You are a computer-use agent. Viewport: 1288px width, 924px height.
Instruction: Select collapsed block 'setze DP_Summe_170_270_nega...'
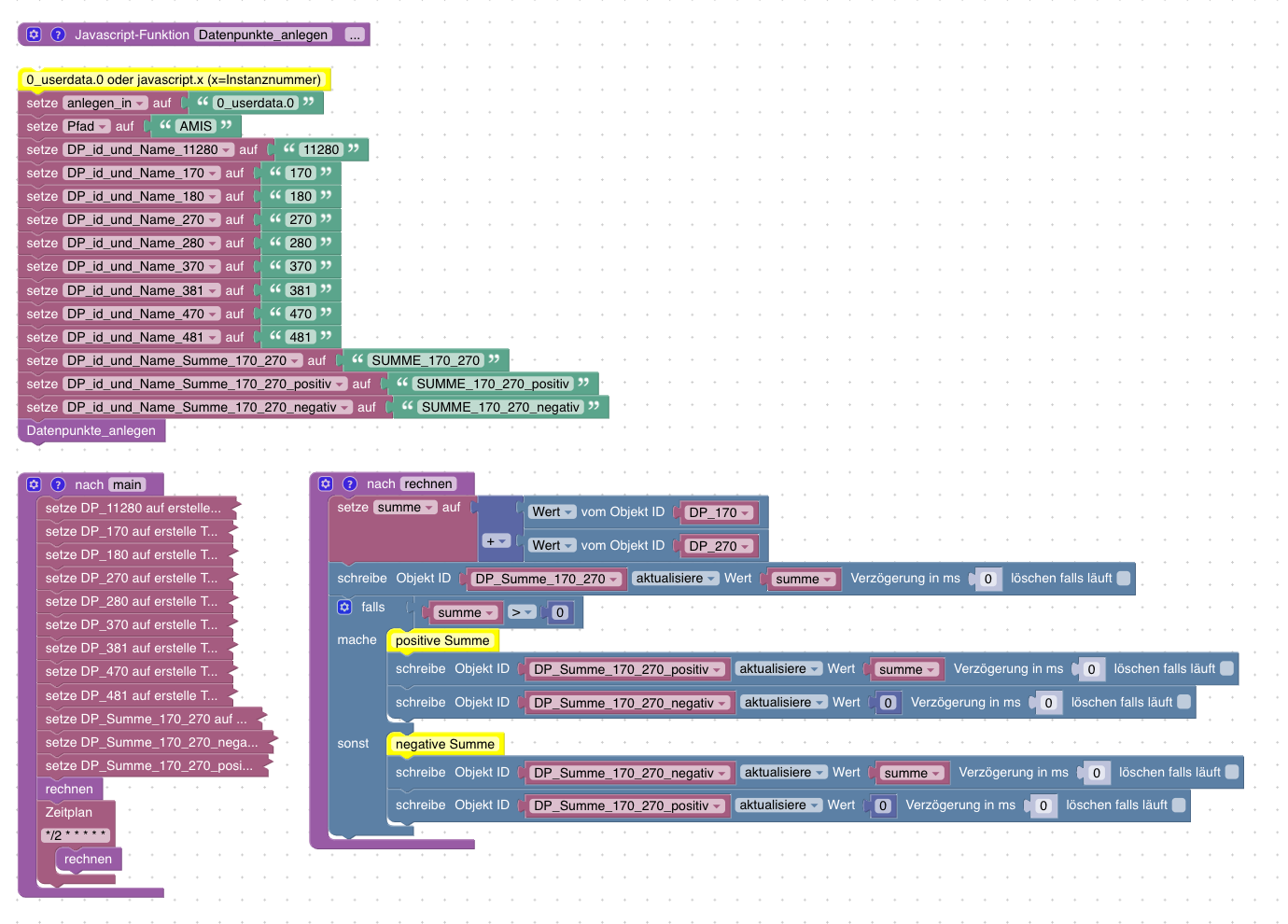click(x=157, y=742)
